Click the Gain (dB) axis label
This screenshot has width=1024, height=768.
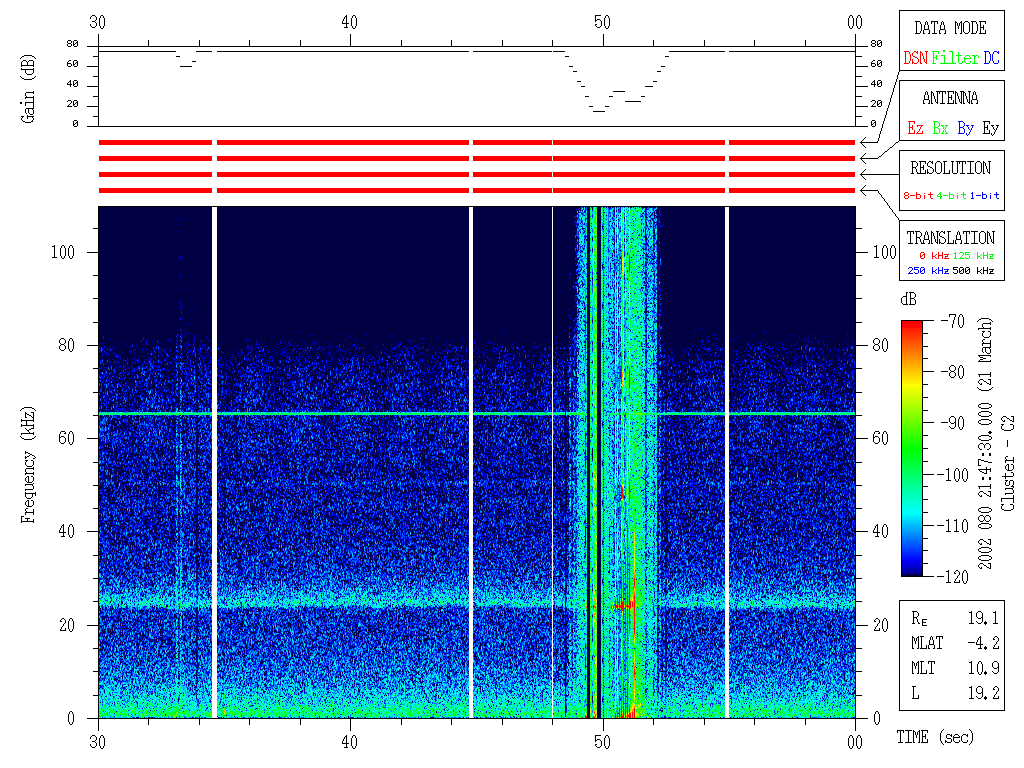point(27,85)
